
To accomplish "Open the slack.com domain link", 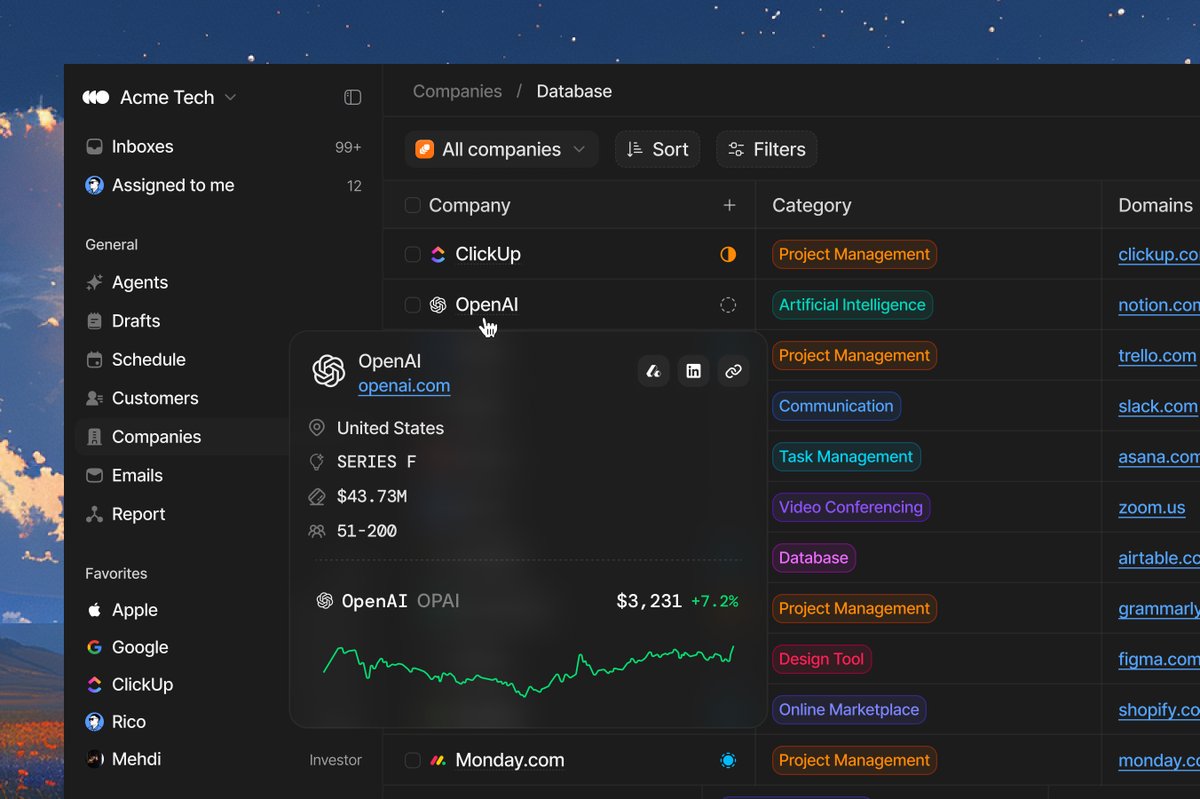I will [x=1157, y=406].
